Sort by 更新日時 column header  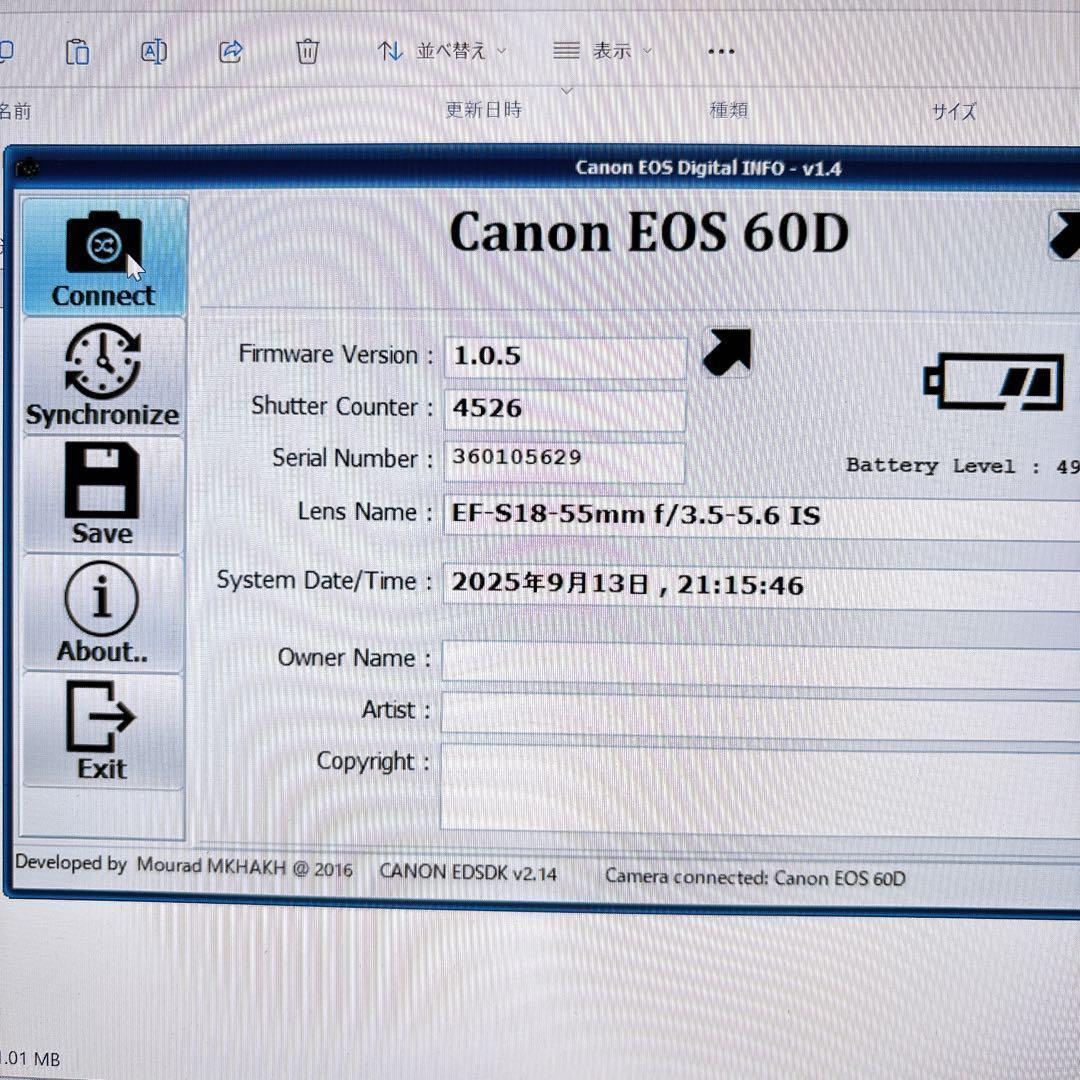484,110
